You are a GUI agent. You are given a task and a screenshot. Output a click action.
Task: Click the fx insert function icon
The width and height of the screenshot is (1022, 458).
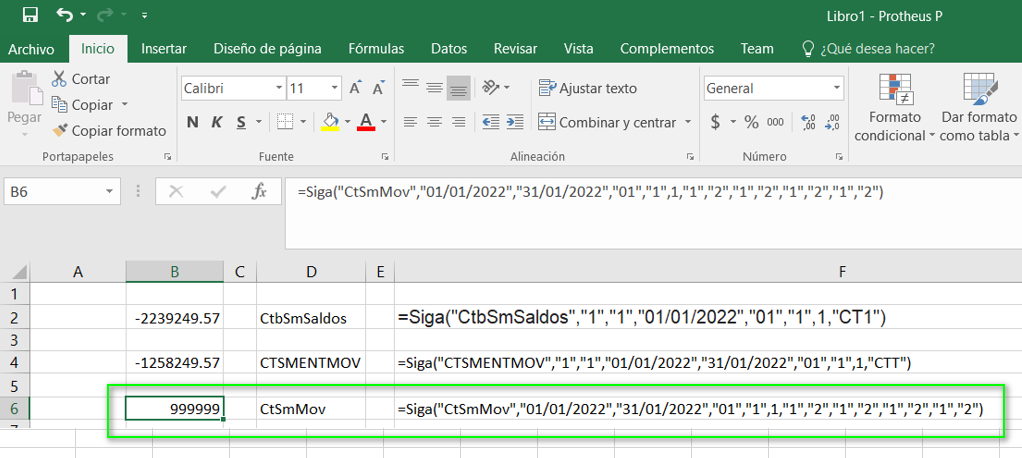click(259, 192)
